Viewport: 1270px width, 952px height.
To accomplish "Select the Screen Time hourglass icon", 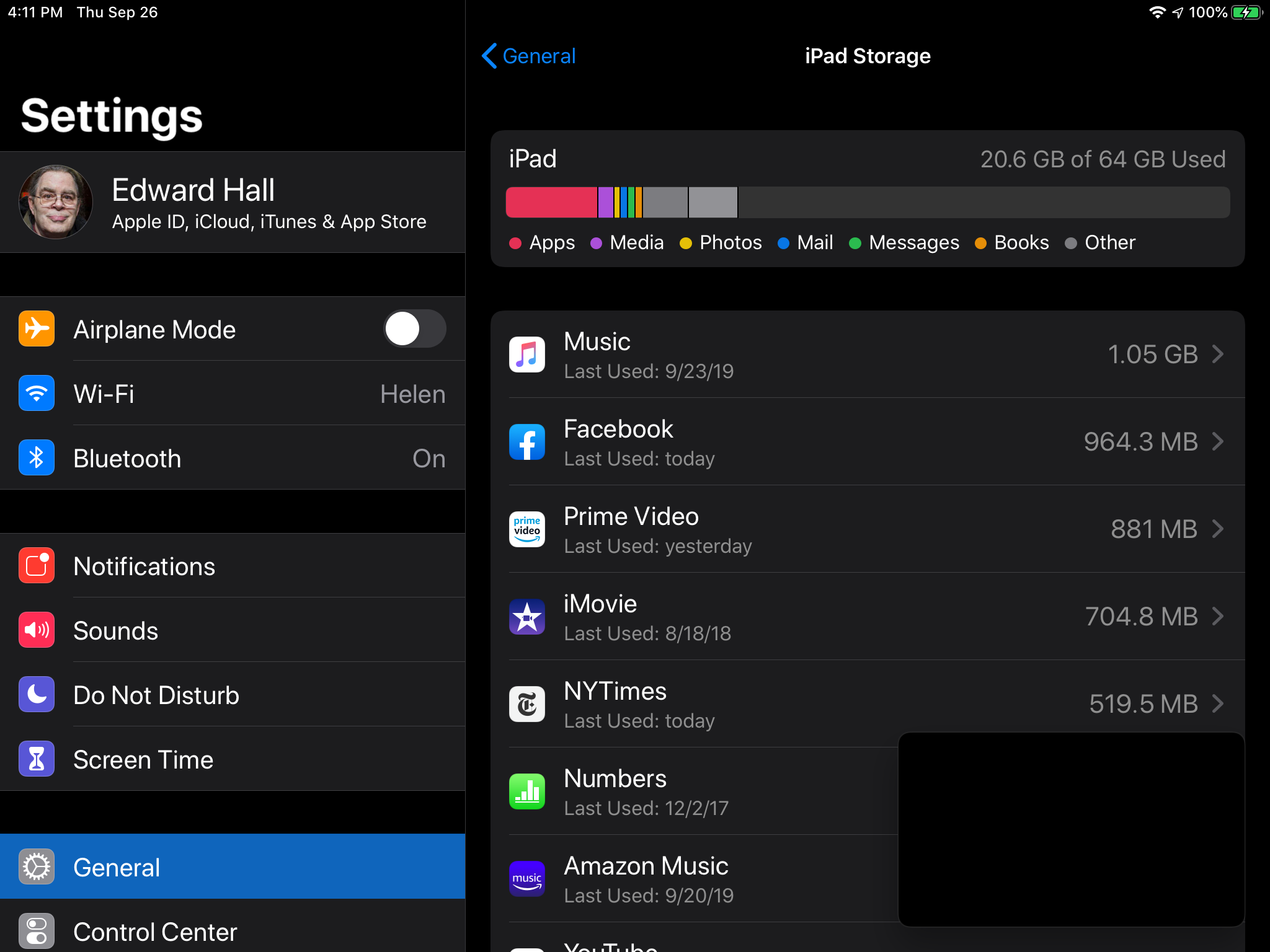I will [36, 759].
